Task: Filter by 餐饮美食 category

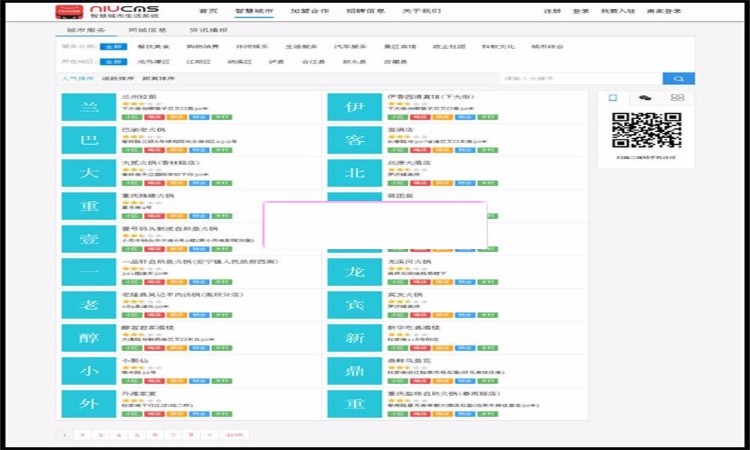Action: tap(153, 47)
